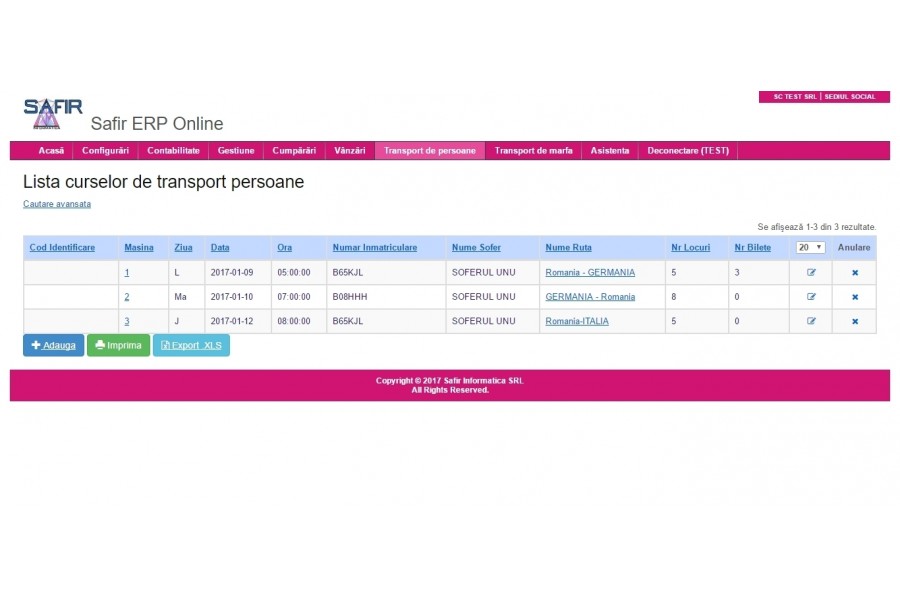Open the rows-per-page dropdown showing 20
Image resolution: width=900 pixels, height=600 pixels.
click(x=810, y=247)
